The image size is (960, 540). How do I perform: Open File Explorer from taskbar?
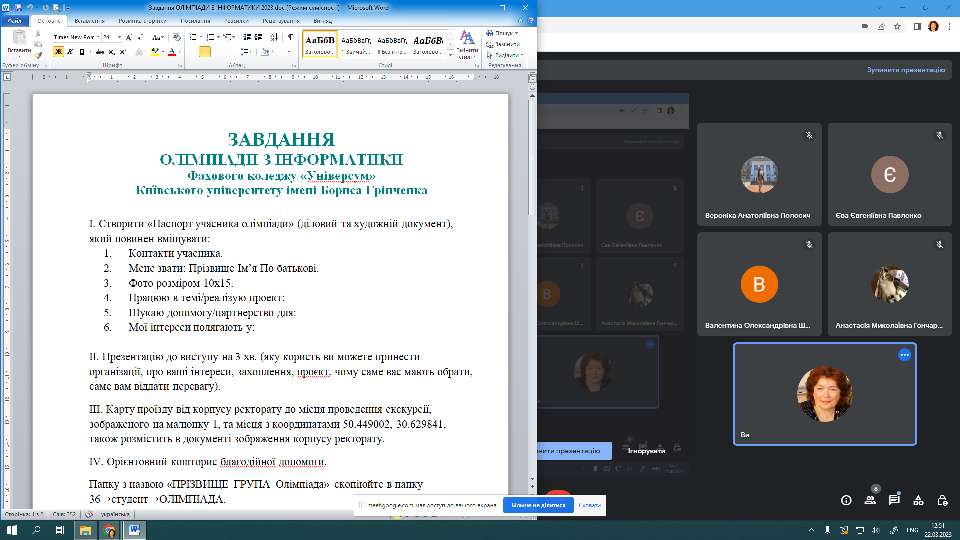click(85, 530)
